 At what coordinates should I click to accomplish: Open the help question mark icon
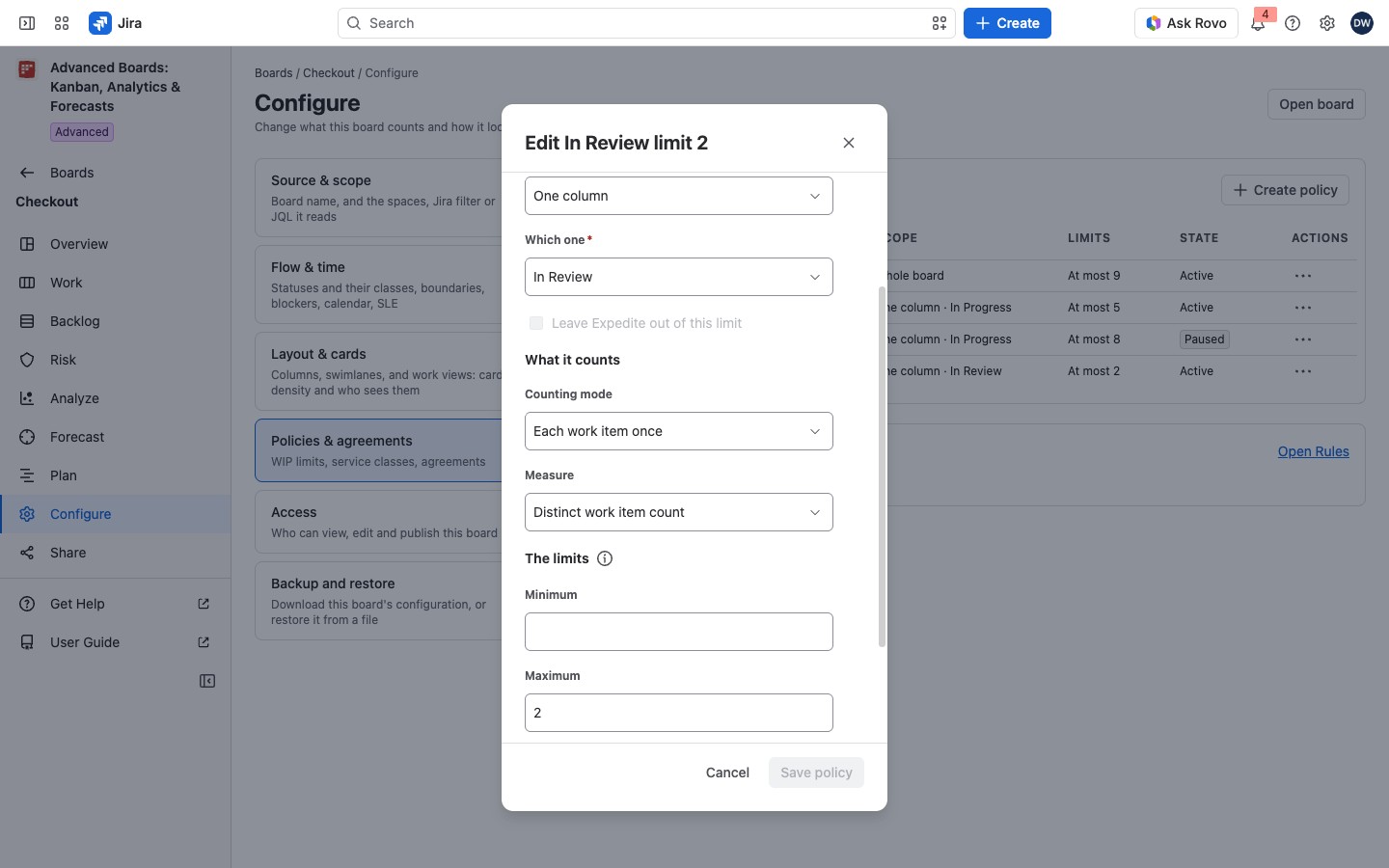point(1293,23)
